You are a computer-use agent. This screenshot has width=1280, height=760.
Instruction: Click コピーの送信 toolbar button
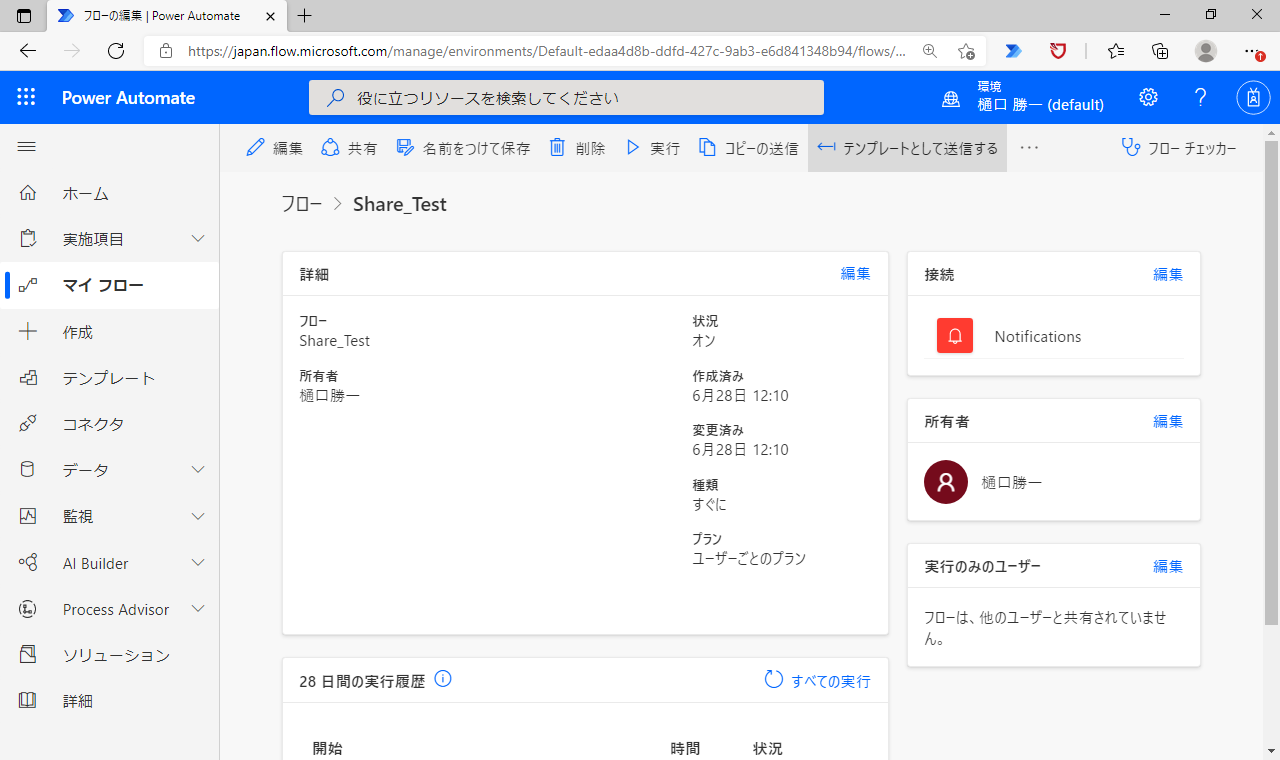748,148
